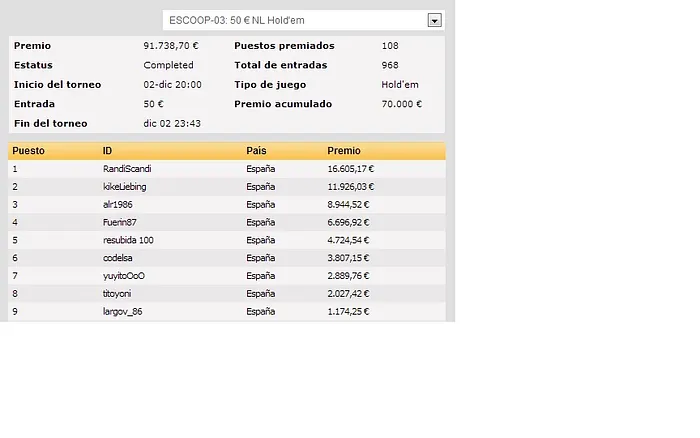Image resolution: width=700 pixels, height=438 pixels.
Task: Click the end time dic 02 23:43
Action: (x=172, y=124)
